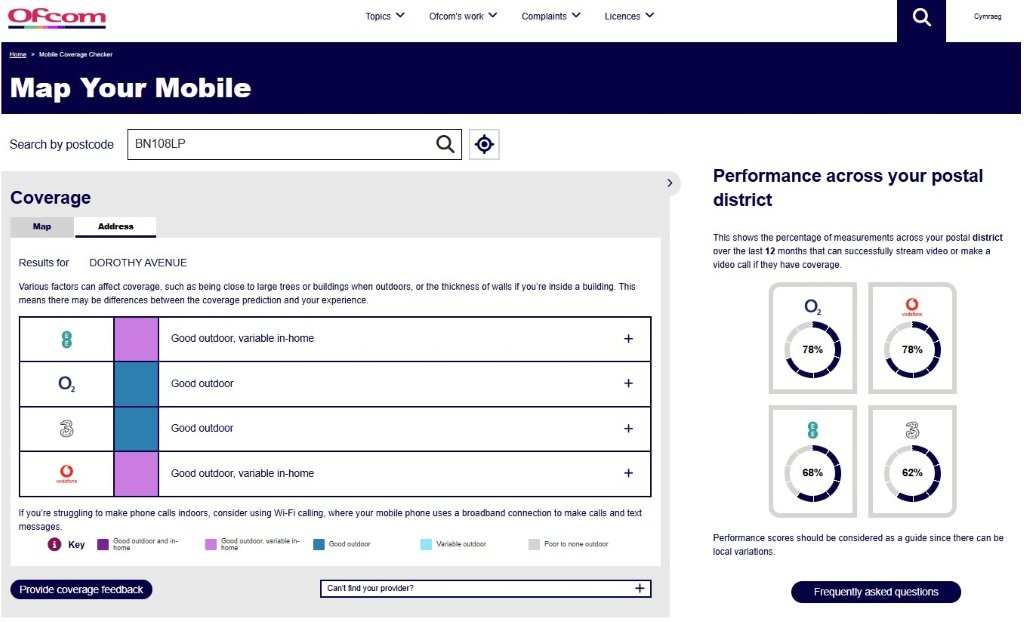Screen dimensions: 1024x622
Task: Open the site search magnifier icon
Action: (921, 17)
